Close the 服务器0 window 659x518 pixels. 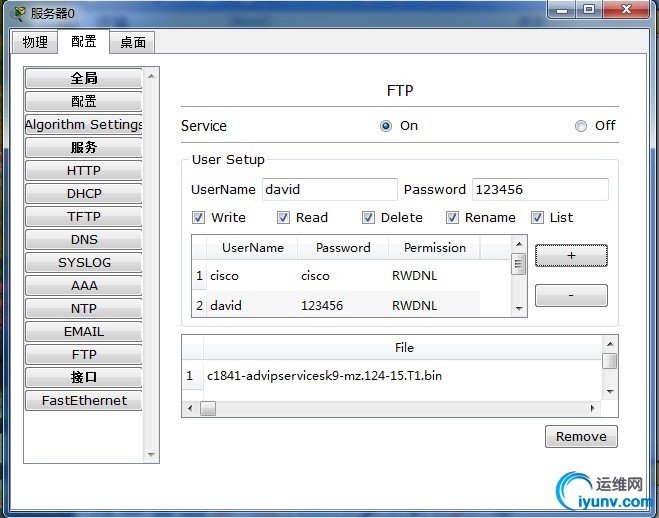tap(626, 9)
